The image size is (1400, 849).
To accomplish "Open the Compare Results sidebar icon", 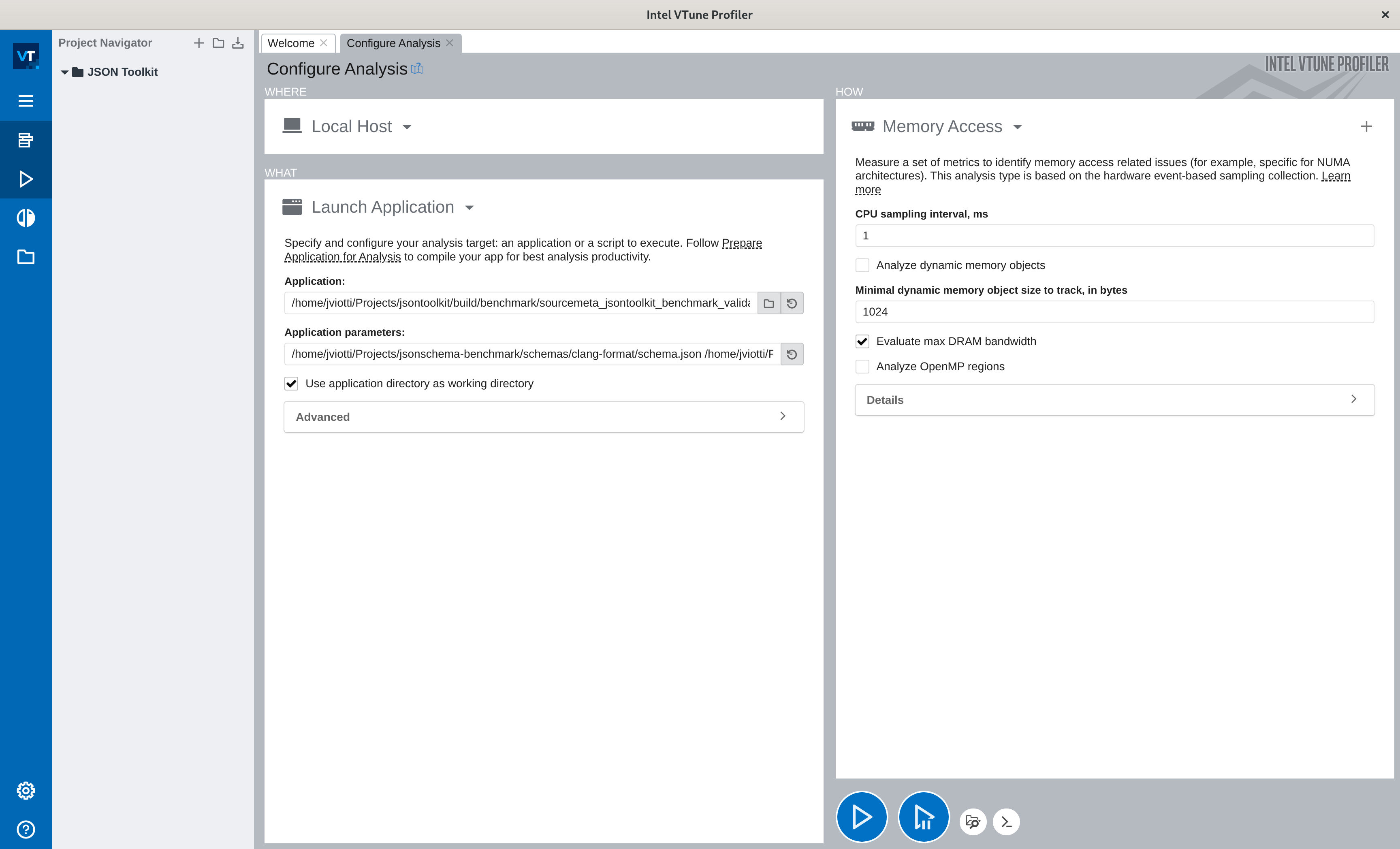I will 26,218.
